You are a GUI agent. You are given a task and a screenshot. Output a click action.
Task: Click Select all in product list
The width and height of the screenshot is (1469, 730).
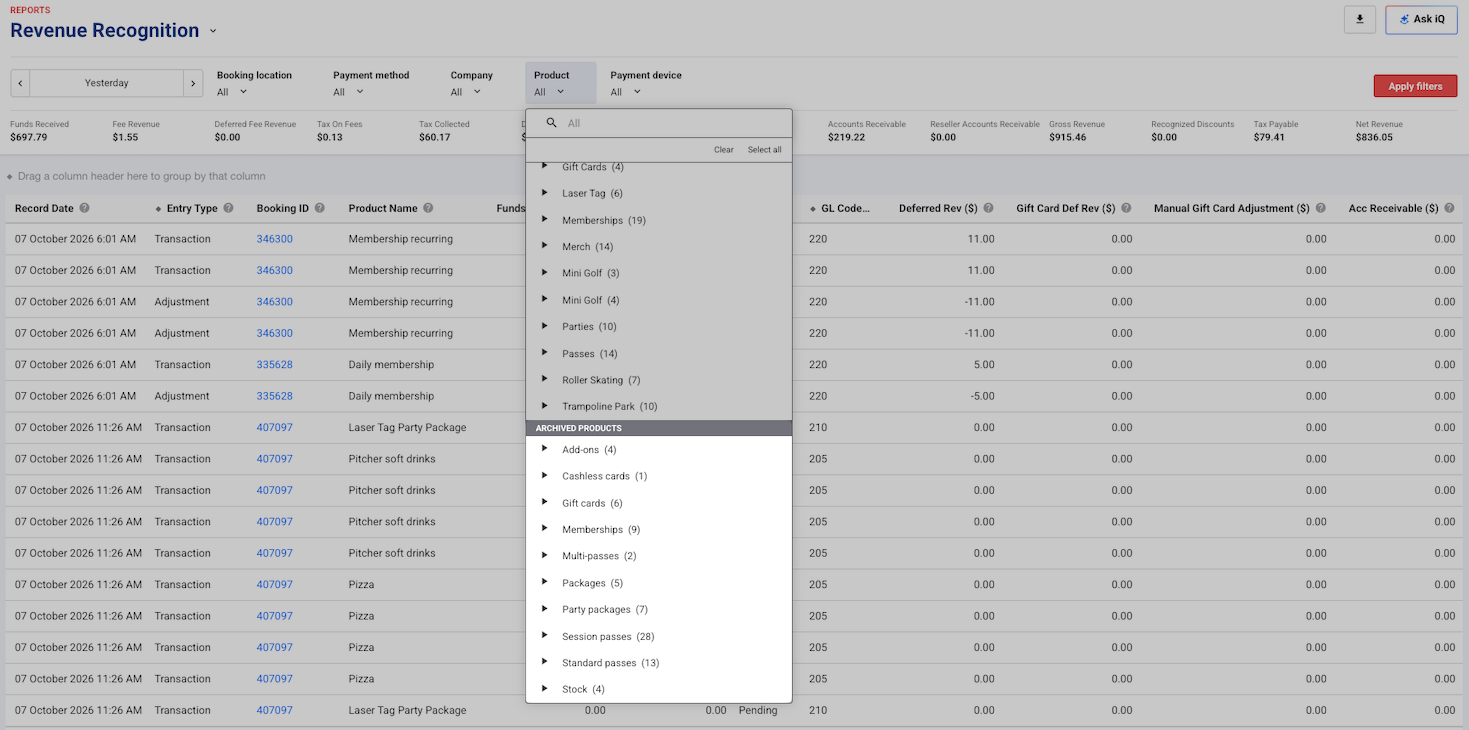click(765, 150)
